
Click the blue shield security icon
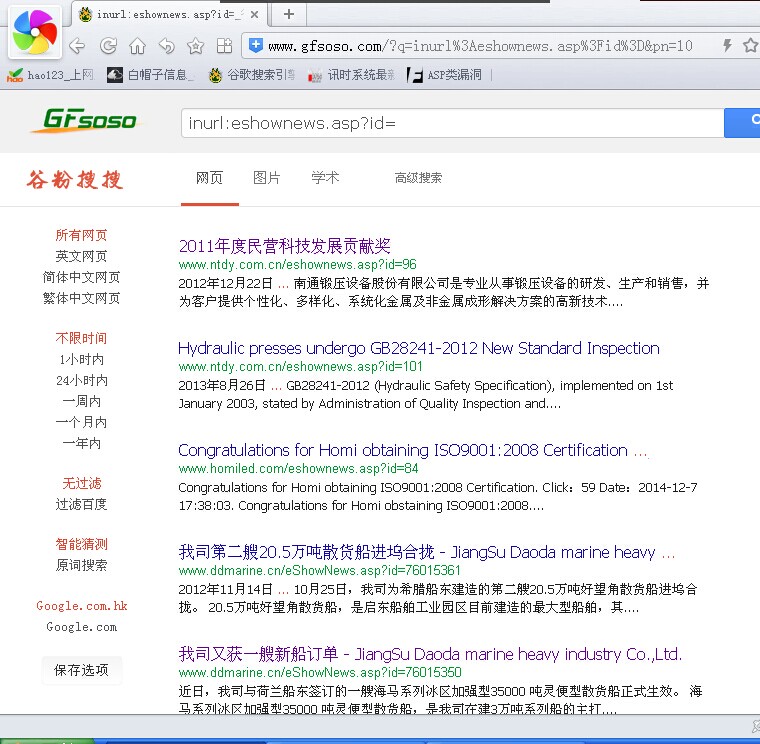[x=255, y=46]
